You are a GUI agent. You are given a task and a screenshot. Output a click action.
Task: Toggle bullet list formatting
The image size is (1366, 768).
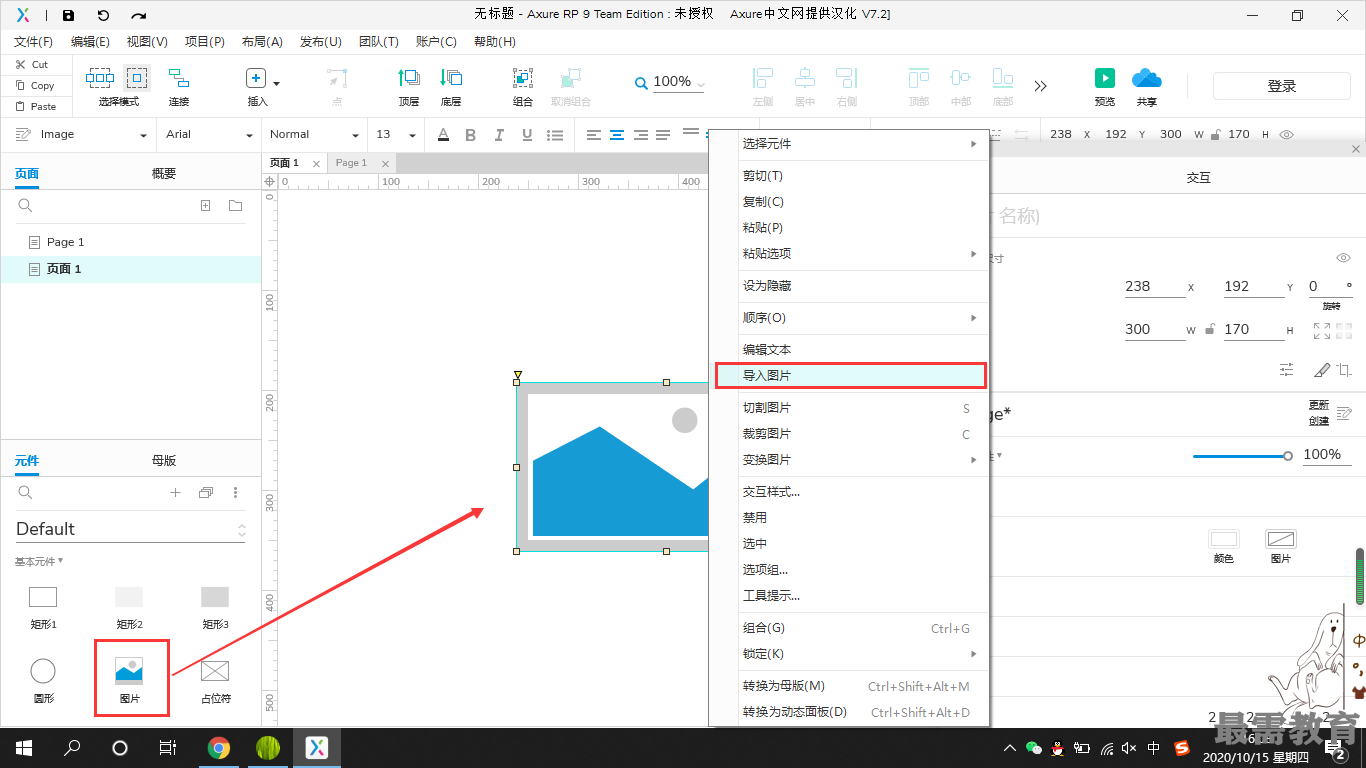(555, 134)
